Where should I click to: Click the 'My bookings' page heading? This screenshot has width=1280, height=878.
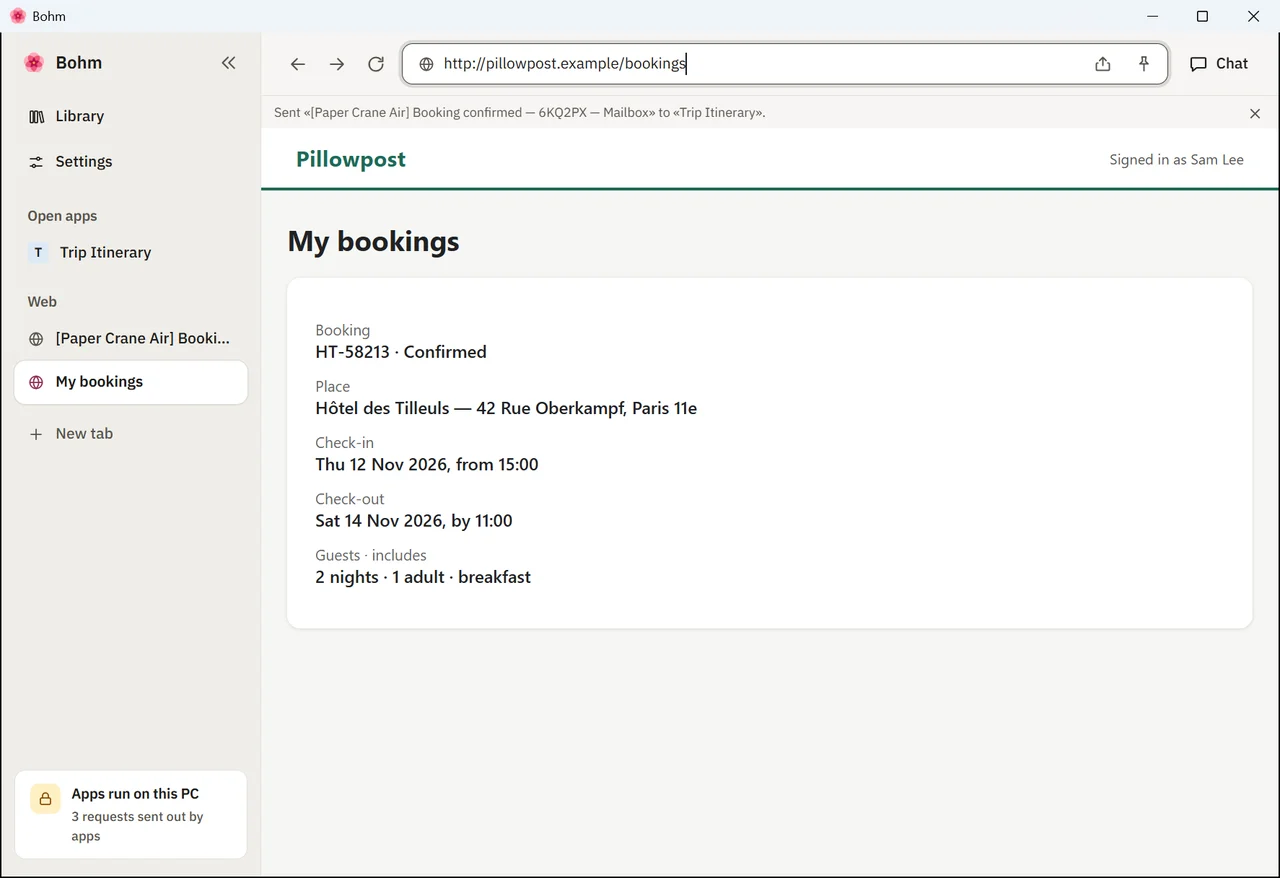pyautogui.click(x=374, y=241)
